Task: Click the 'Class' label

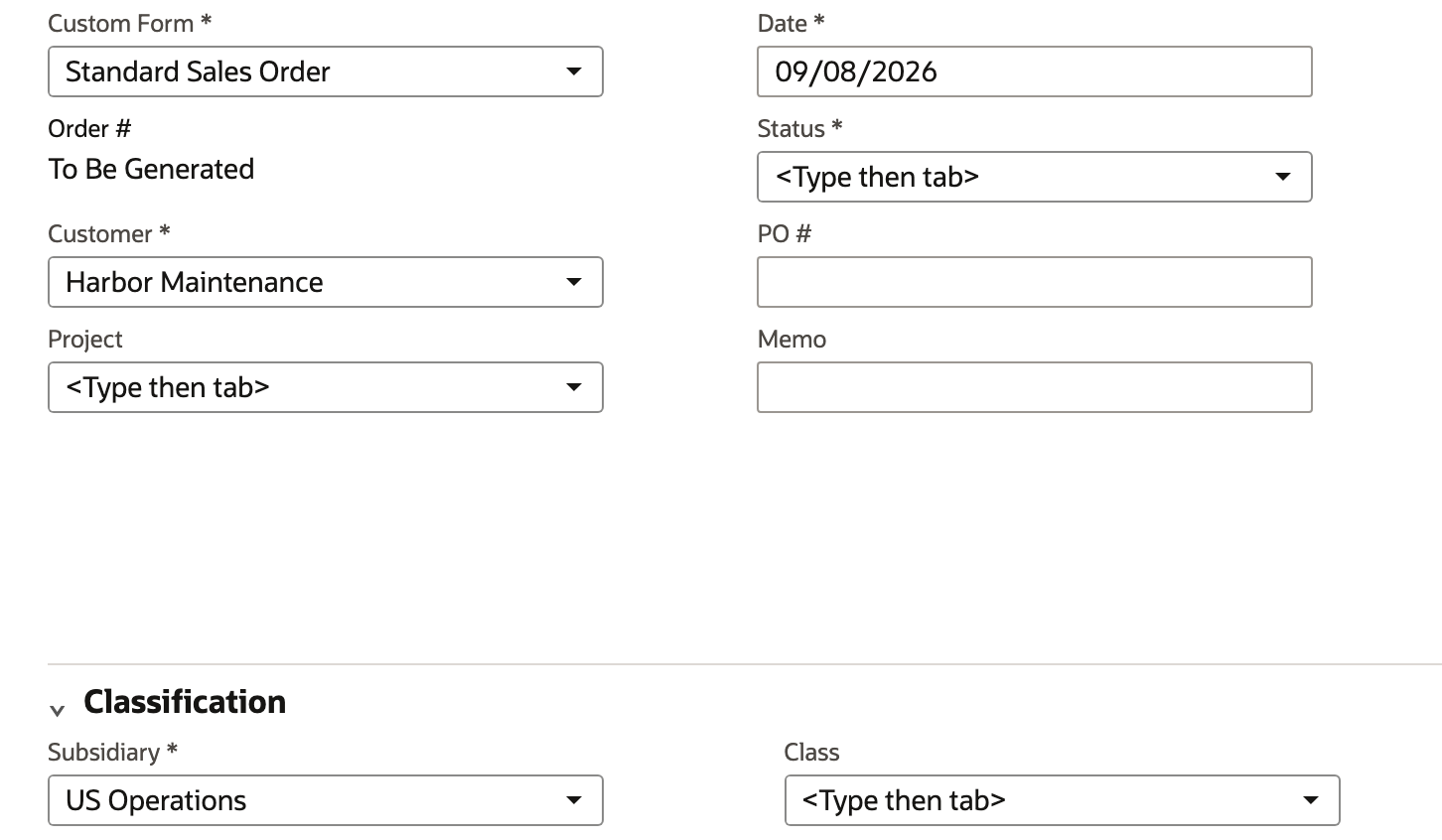Action: [x=811, y=753]
